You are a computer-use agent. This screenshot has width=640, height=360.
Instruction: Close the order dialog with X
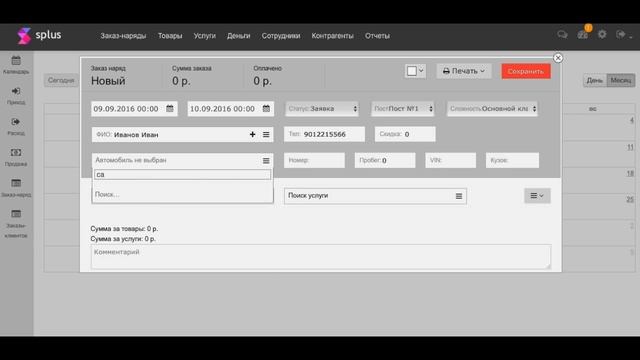[x=558, y=58]
